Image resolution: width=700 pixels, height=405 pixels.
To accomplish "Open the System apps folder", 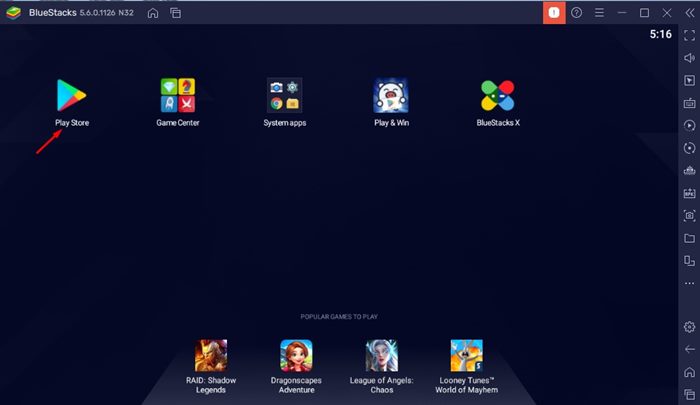I will tap(284, 95).
